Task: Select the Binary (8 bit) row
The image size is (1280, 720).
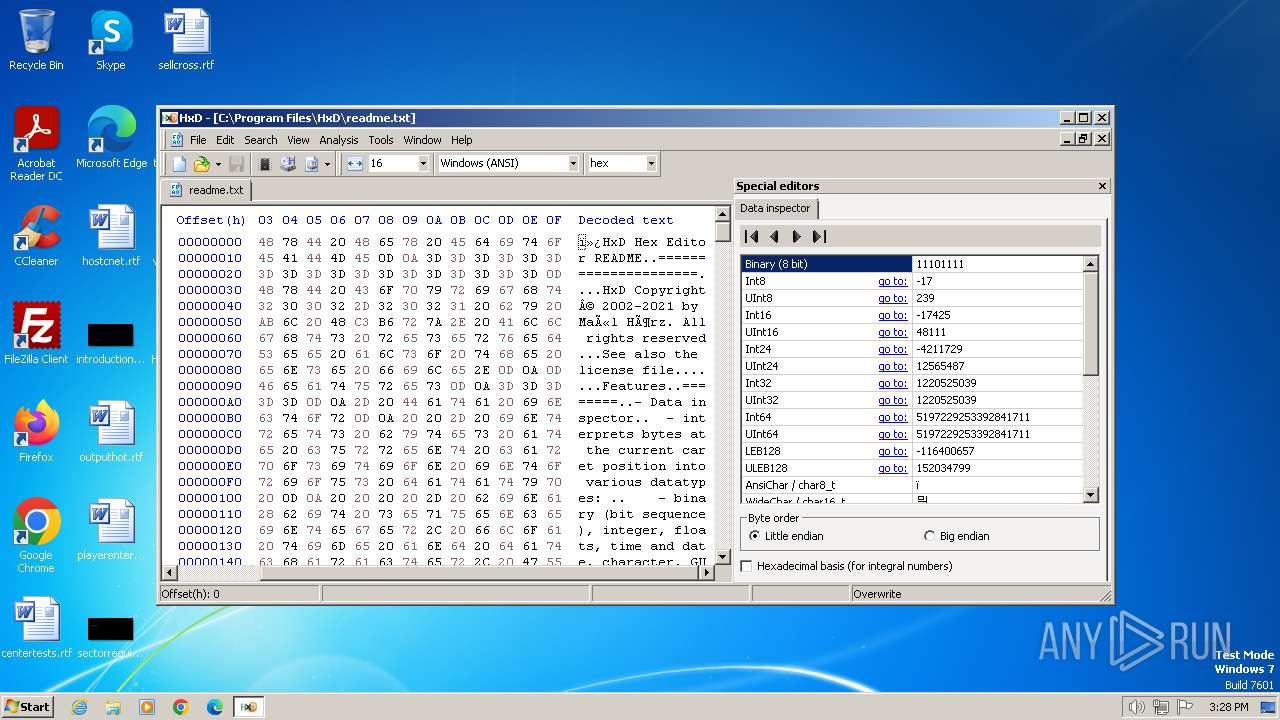Action: 912,264
